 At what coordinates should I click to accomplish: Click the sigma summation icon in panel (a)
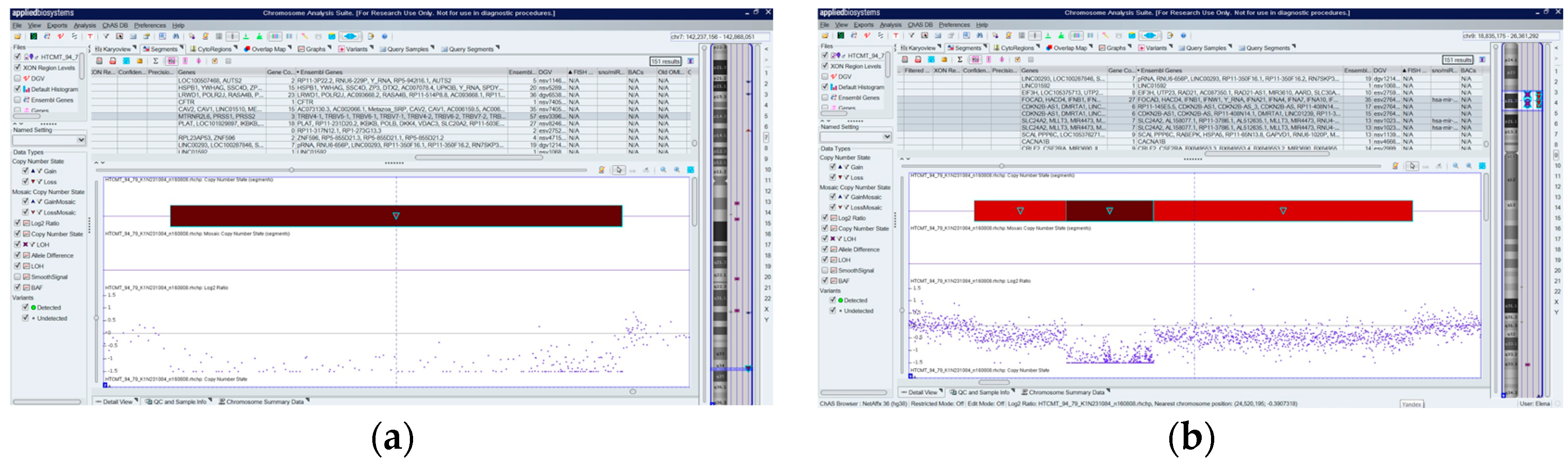pos(156,61)
